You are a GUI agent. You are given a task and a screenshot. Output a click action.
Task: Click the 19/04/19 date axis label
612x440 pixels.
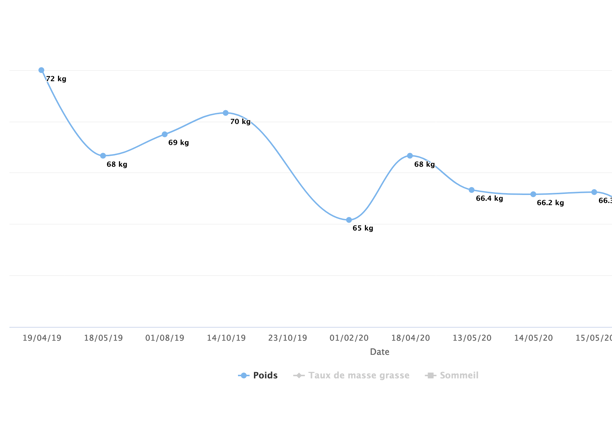pos(42,338)
